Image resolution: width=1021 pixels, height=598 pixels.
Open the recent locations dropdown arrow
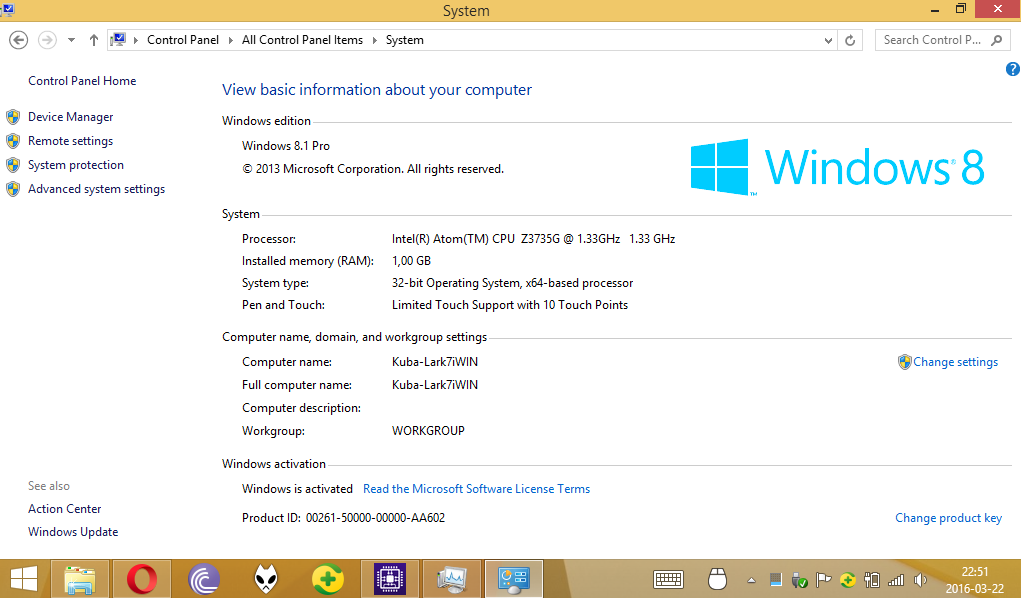(x=71, y=40)
